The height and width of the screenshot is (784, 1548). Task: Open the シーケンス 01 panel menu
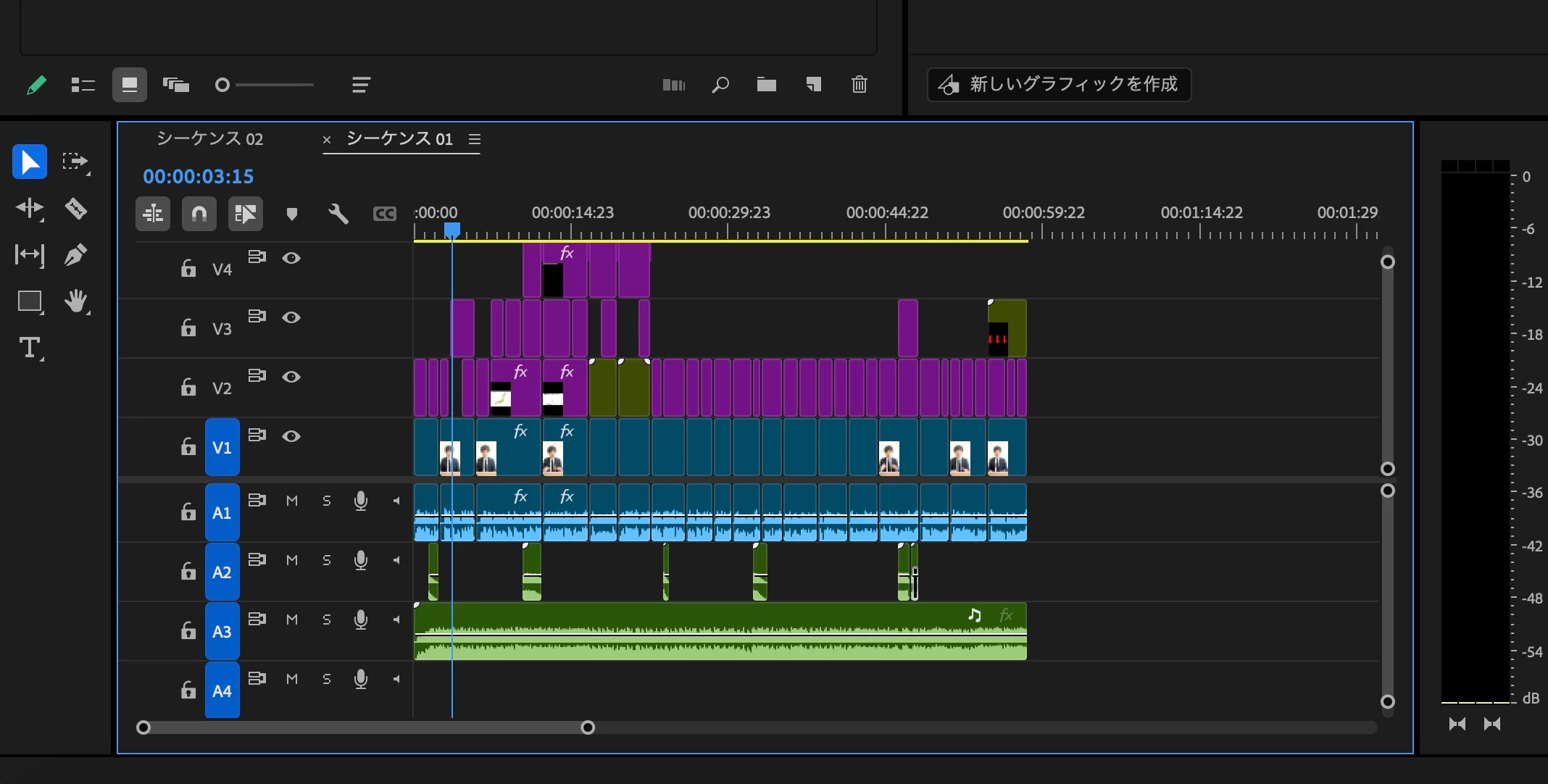tap(475, 139)
